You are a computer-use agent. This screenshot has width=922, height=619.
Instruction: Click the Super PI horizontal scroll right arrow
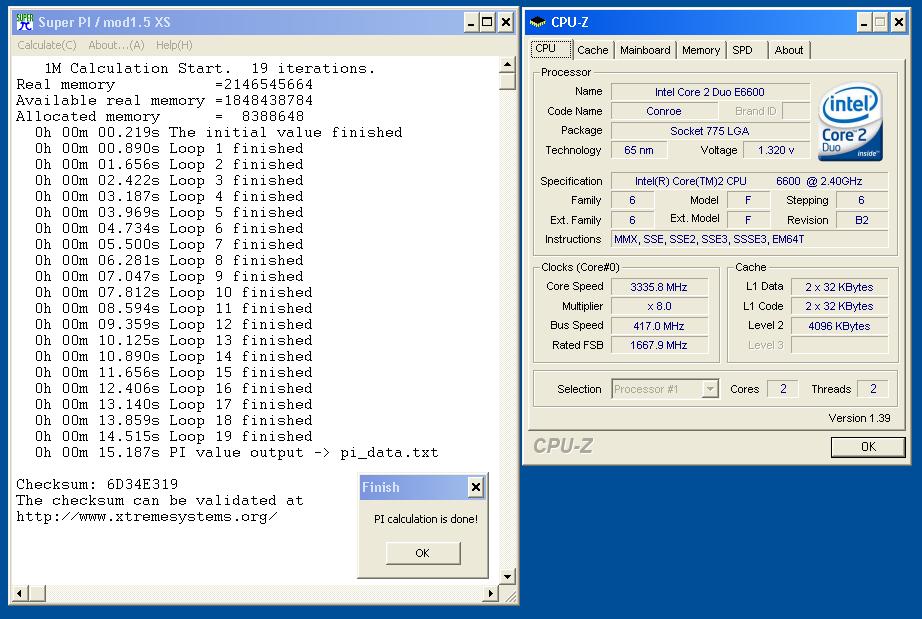click(x=491, y=593)
